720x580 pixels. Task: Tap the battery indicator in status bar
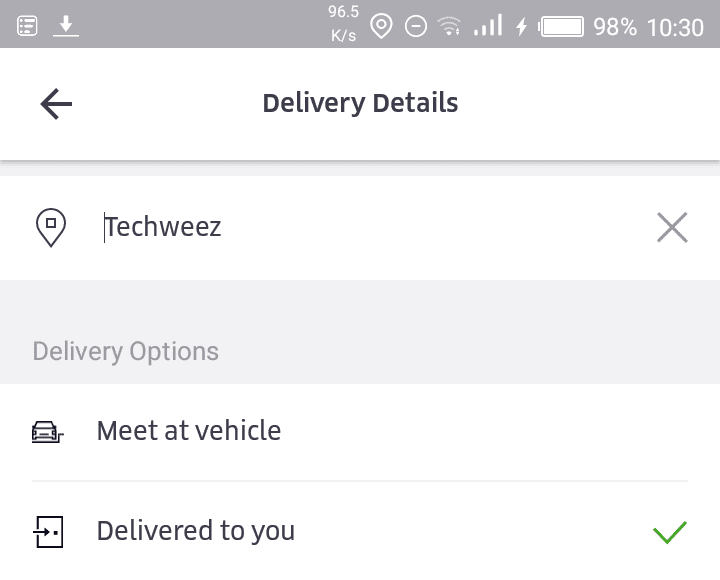tap(561, 27)
